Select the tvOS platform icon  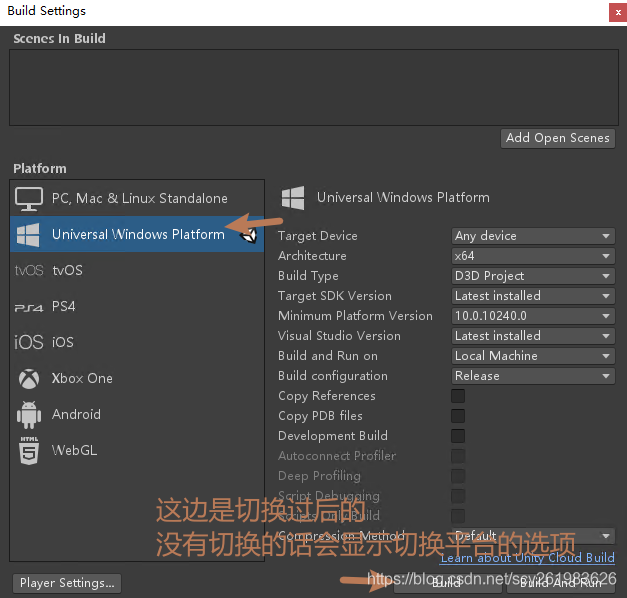[x=29, y=270]
